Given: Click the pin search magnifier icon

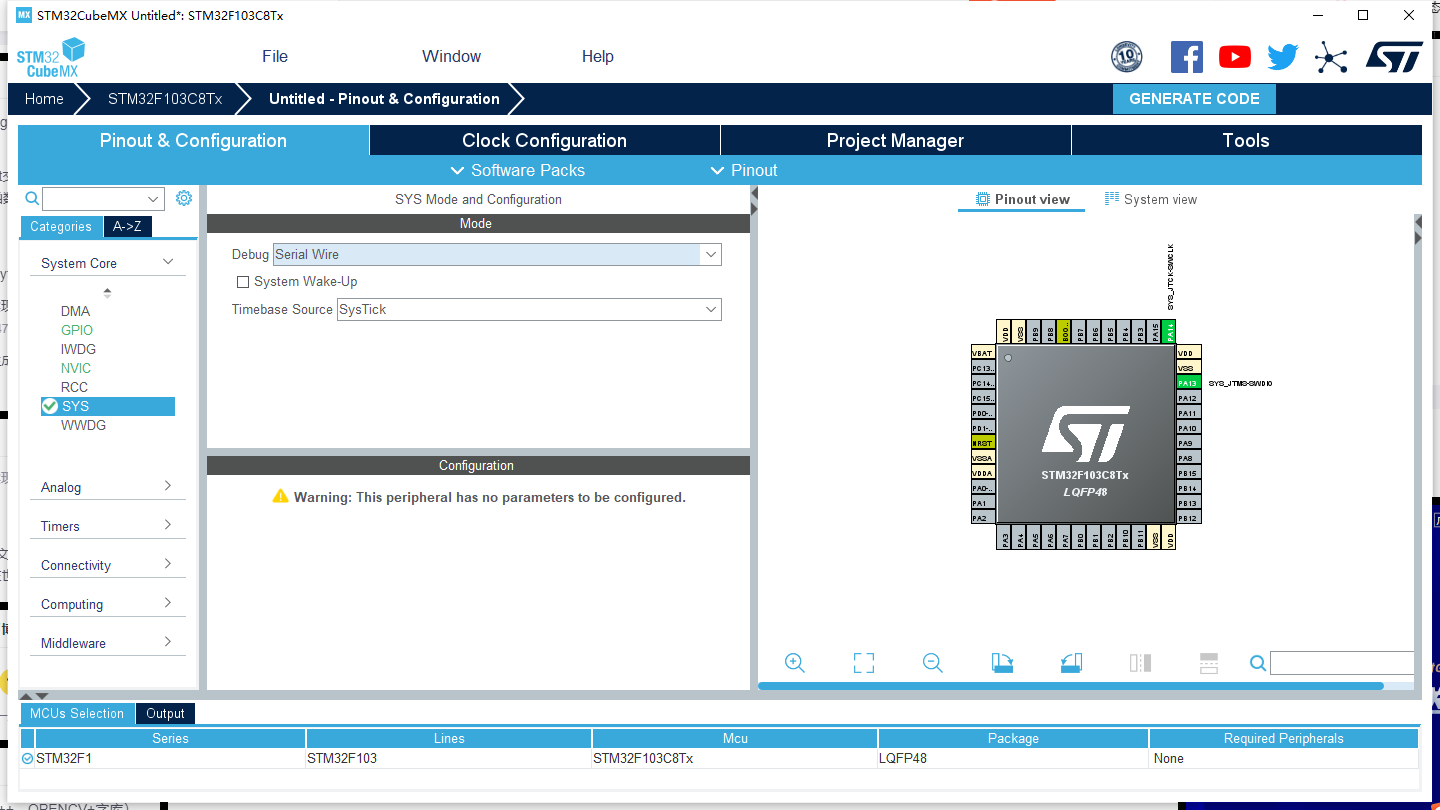Looking at the screenshot, I should [x=1258, y=663].
